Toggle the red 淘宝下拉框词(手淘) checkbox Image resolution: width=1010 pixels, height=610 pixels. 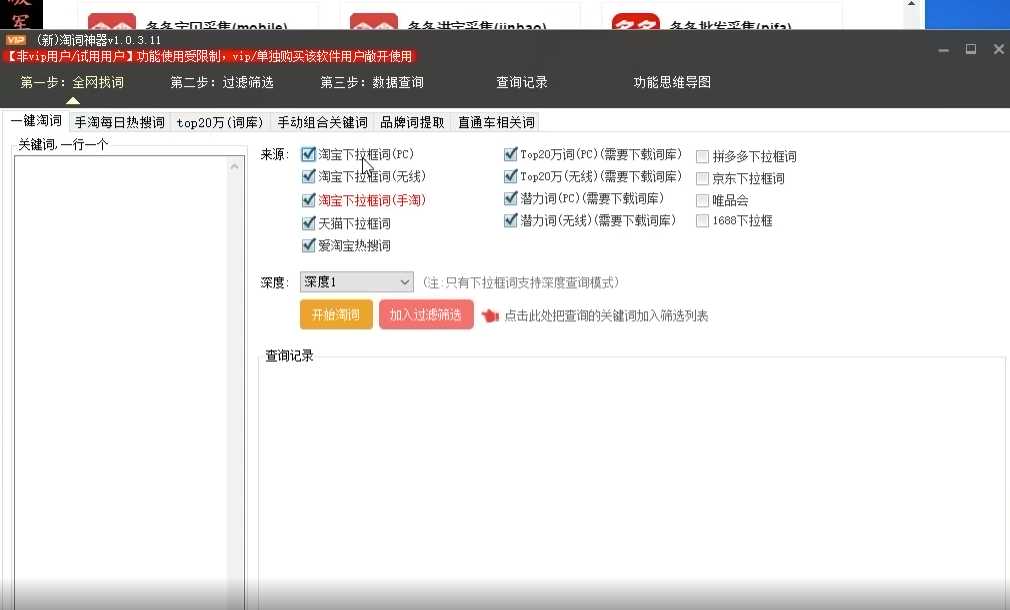309,200
